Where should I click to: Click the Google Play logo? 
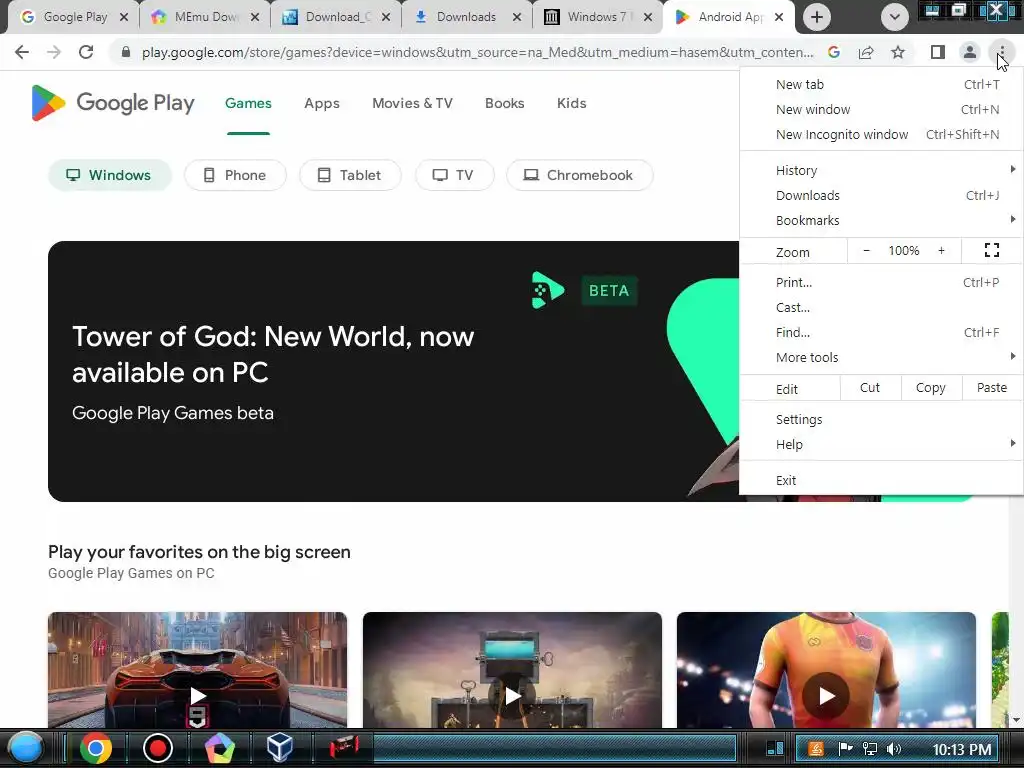pyautogui.click(x=113, y=103)
